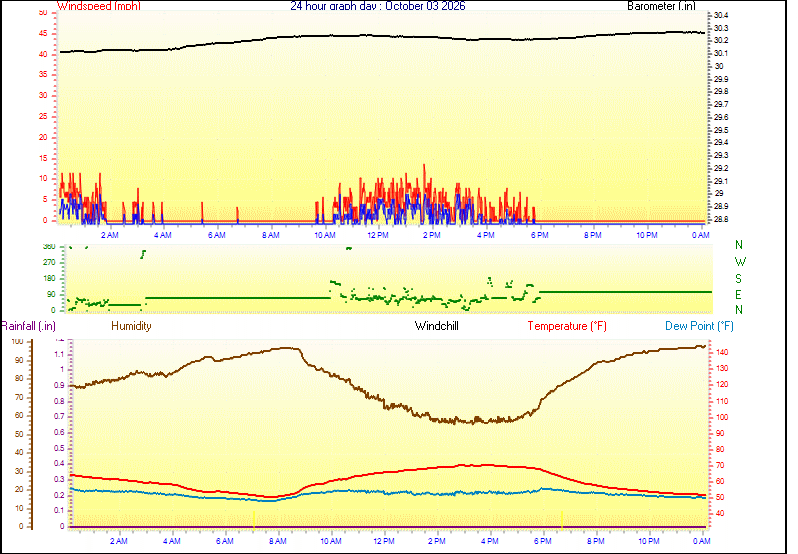Click '12 PM' on the windspeed graph time axis
The height and width of the screenshot is (554, 798).
coord(378,235)
